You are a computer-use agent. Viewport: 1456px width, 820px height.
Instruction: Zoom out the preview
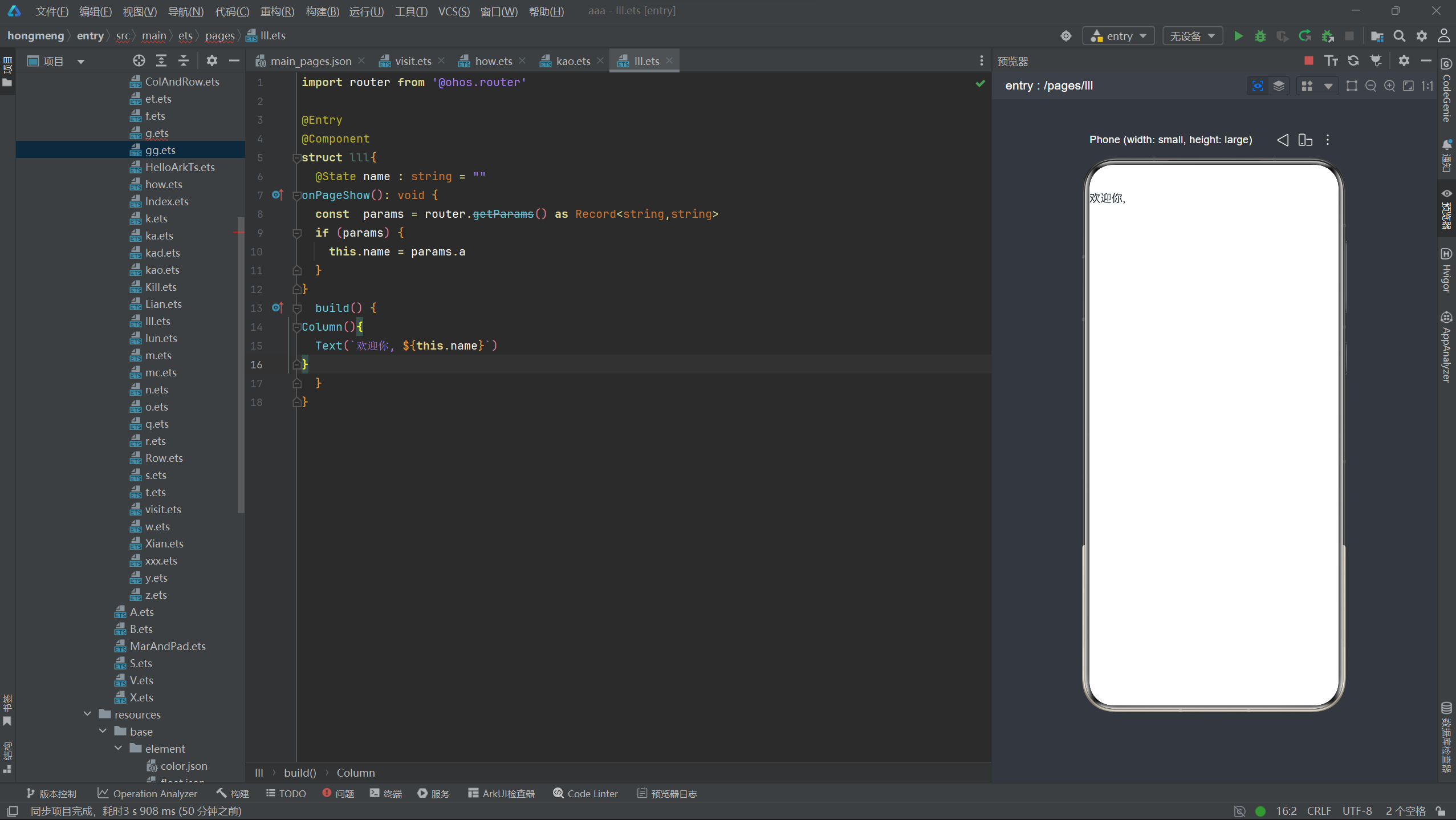coord(1370,86)
